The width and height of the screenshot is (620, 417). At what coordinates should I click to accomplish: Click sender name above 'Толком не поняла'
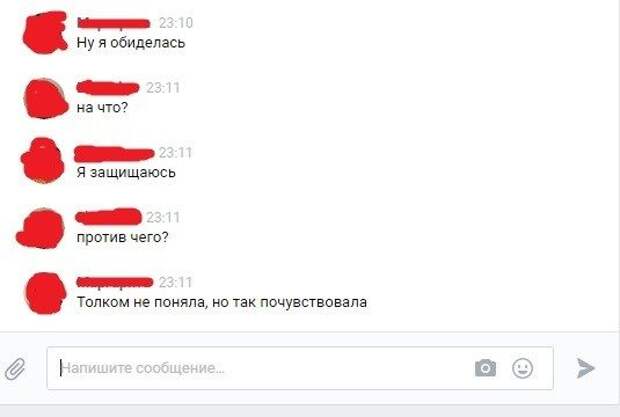coord(115,282)
